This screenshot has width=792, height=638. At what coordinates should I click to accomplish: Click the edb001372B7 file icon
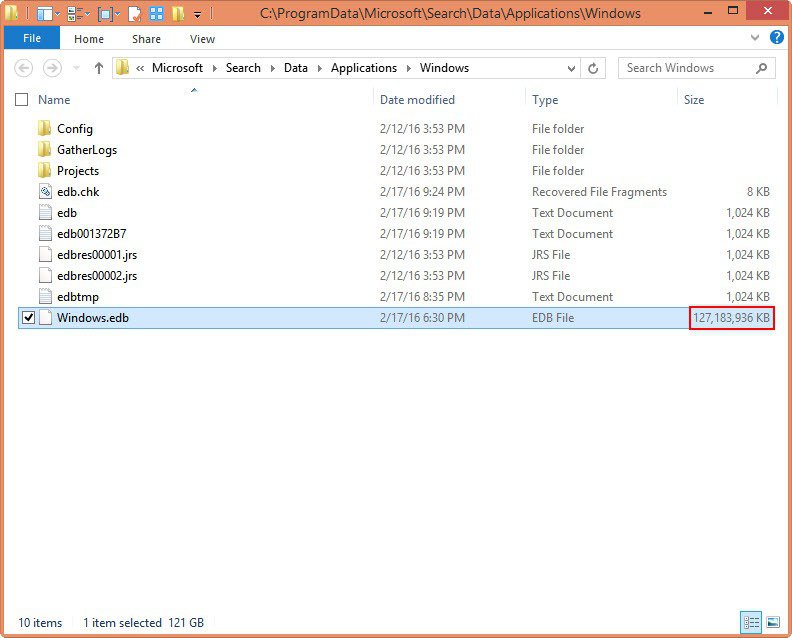(x=45, y=233)
